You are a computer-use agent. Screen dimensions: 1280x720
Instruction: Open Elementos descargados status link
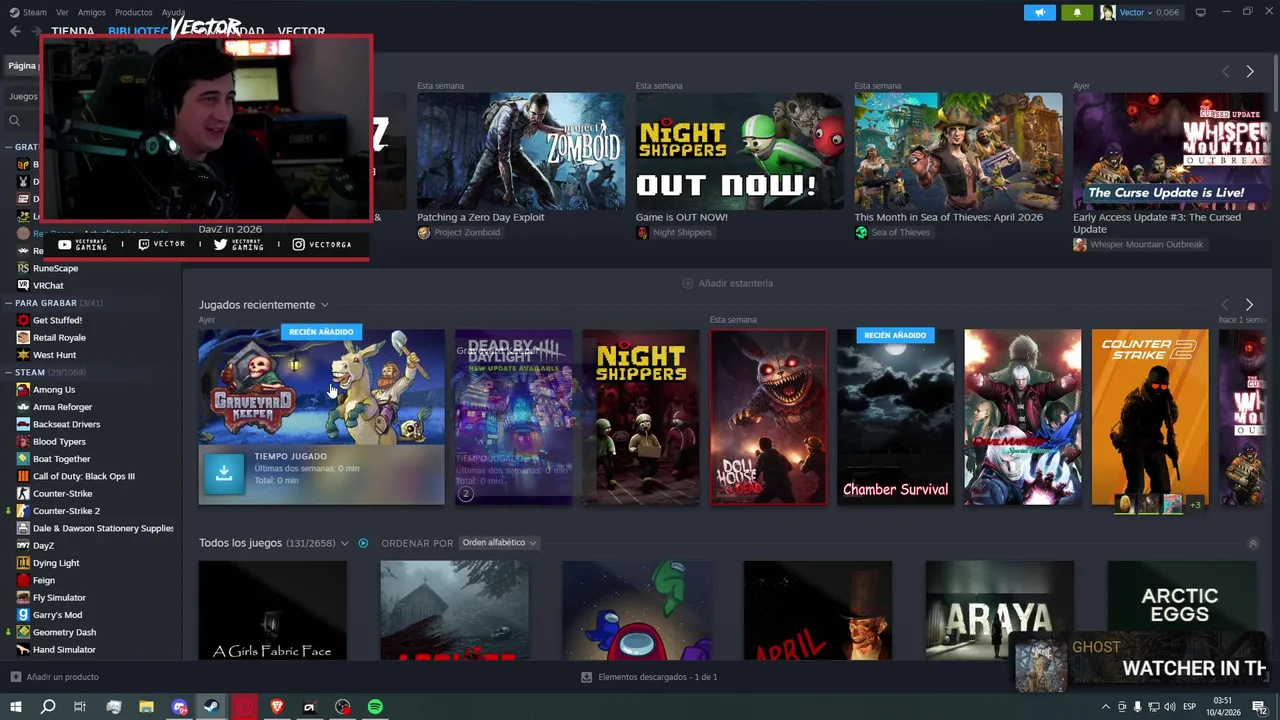click(649, 677)
